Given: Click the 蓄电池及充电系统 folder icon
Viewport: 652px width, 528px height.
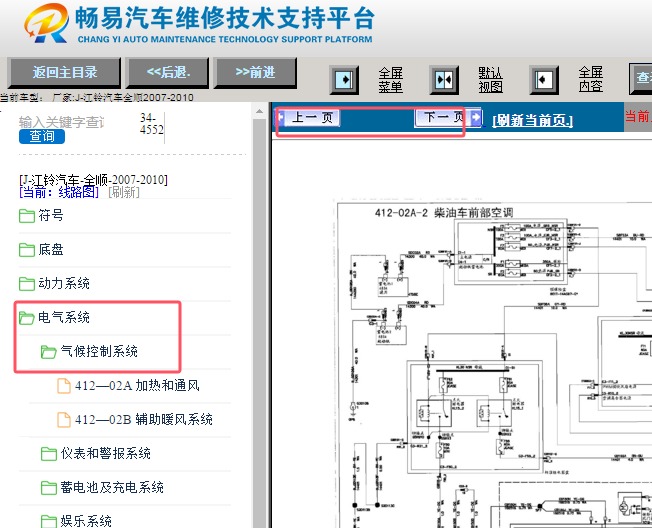Looking at the screenshot, I should point(49,488).
